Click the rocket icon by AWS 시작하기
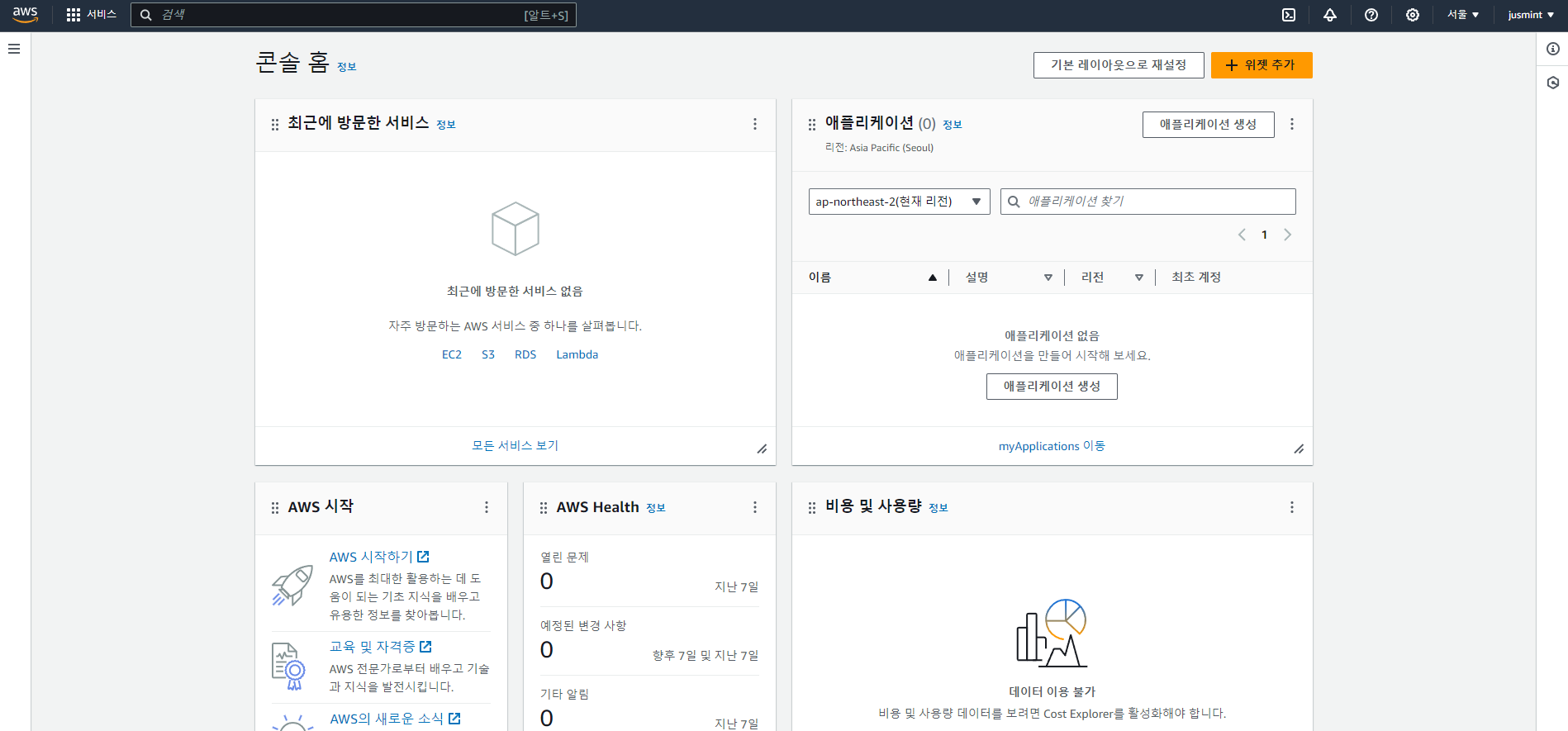The width and height of the screenshot is (1568, 731). 292,585
